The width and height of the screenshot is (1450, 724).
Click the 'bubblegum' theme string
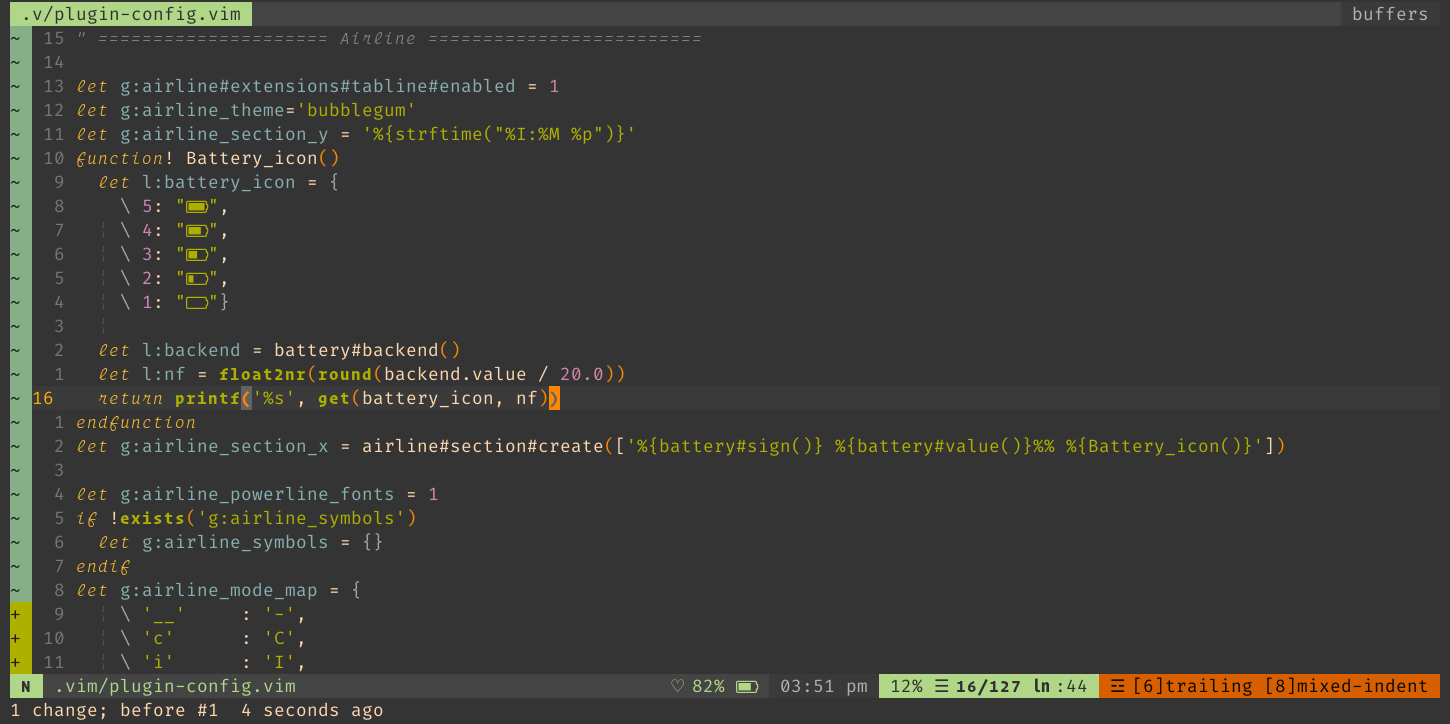[356, 110]
